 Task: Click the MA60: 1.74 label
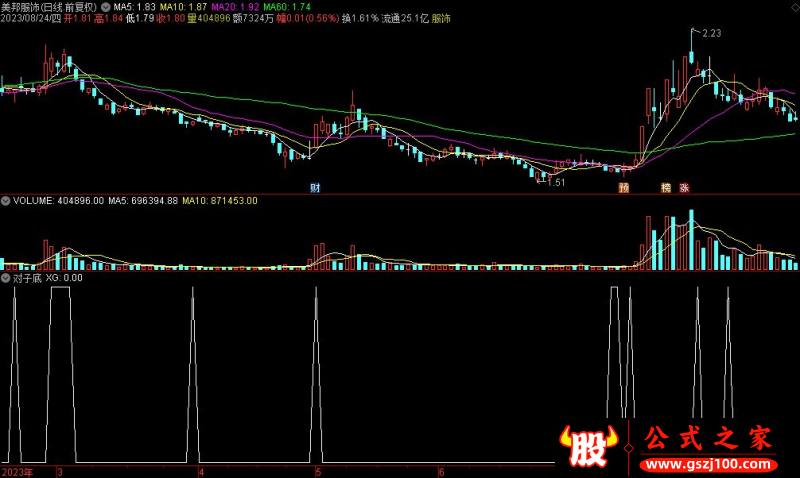coord(287,7)
